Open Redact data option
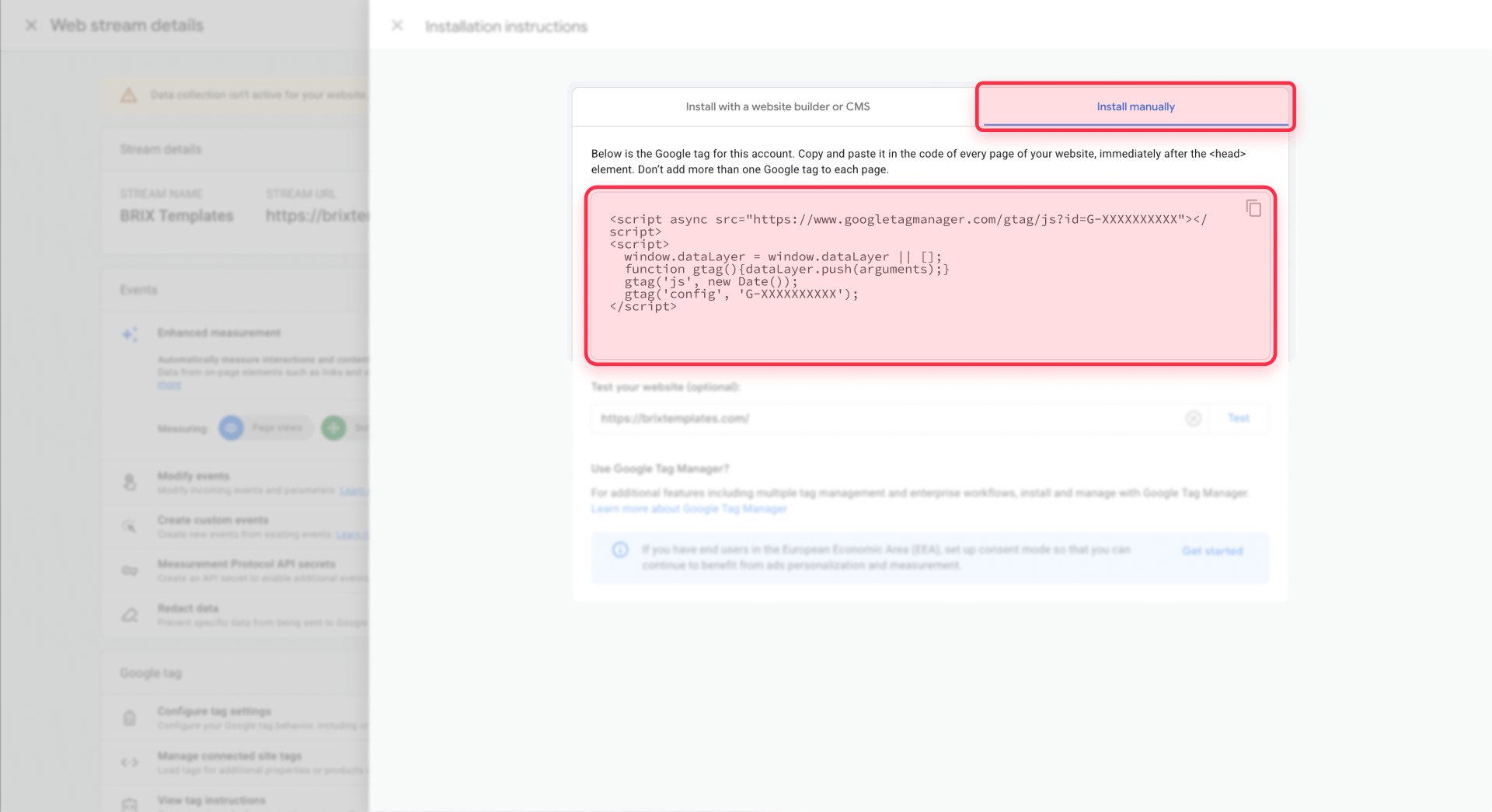 click(x=235, y=615)
